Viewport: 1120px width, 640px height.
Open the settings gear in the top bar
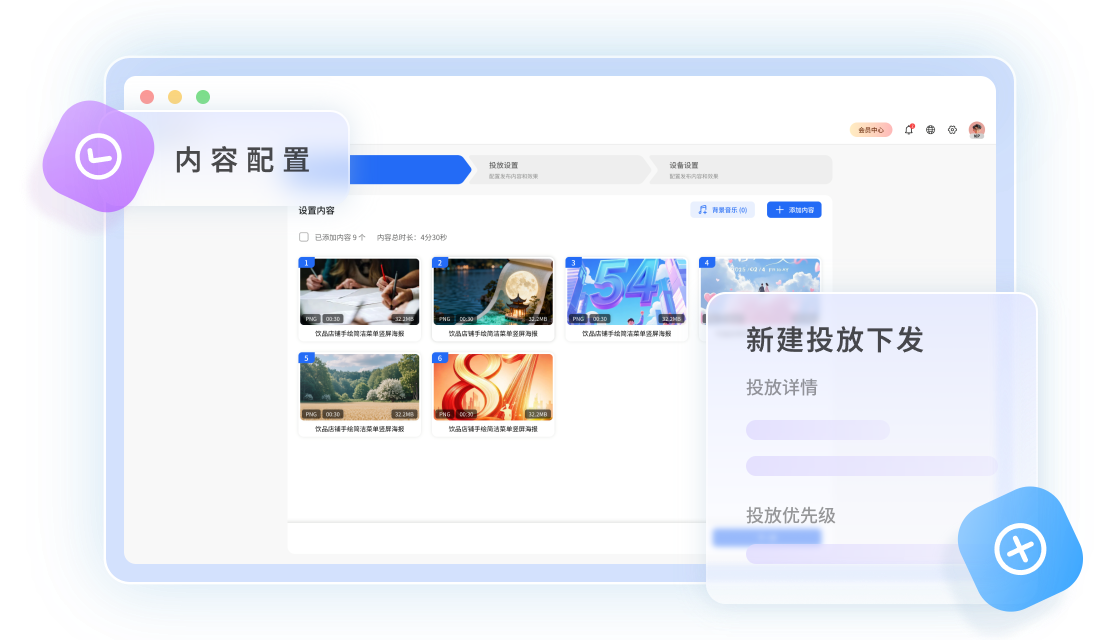point(952,130)
